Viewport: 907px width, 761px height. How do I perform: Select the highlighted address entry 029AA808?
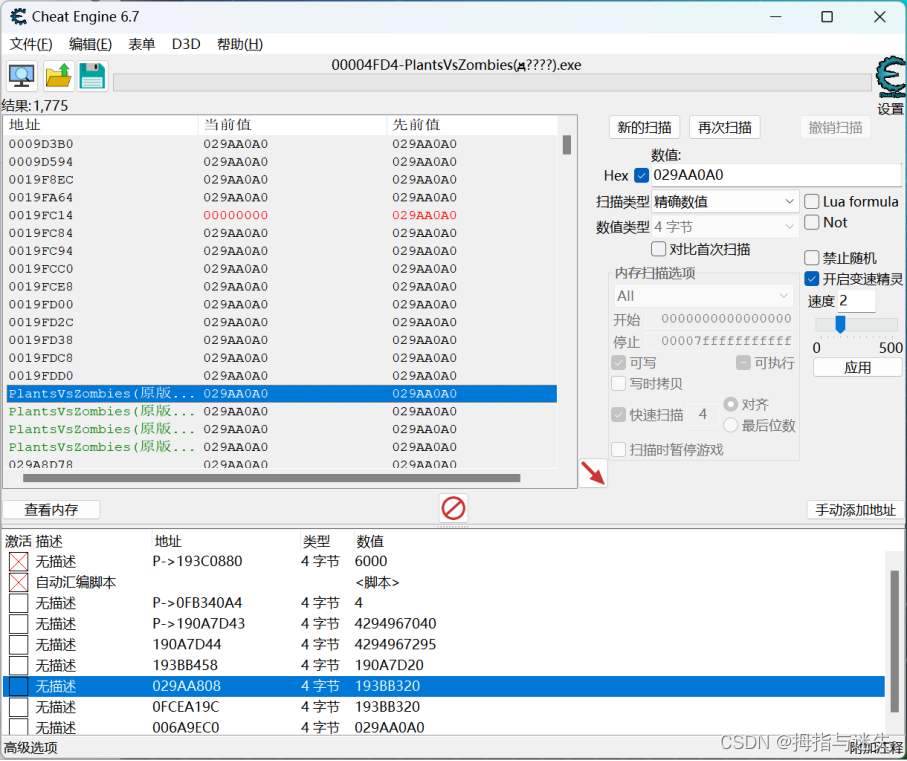coord(444,686)
